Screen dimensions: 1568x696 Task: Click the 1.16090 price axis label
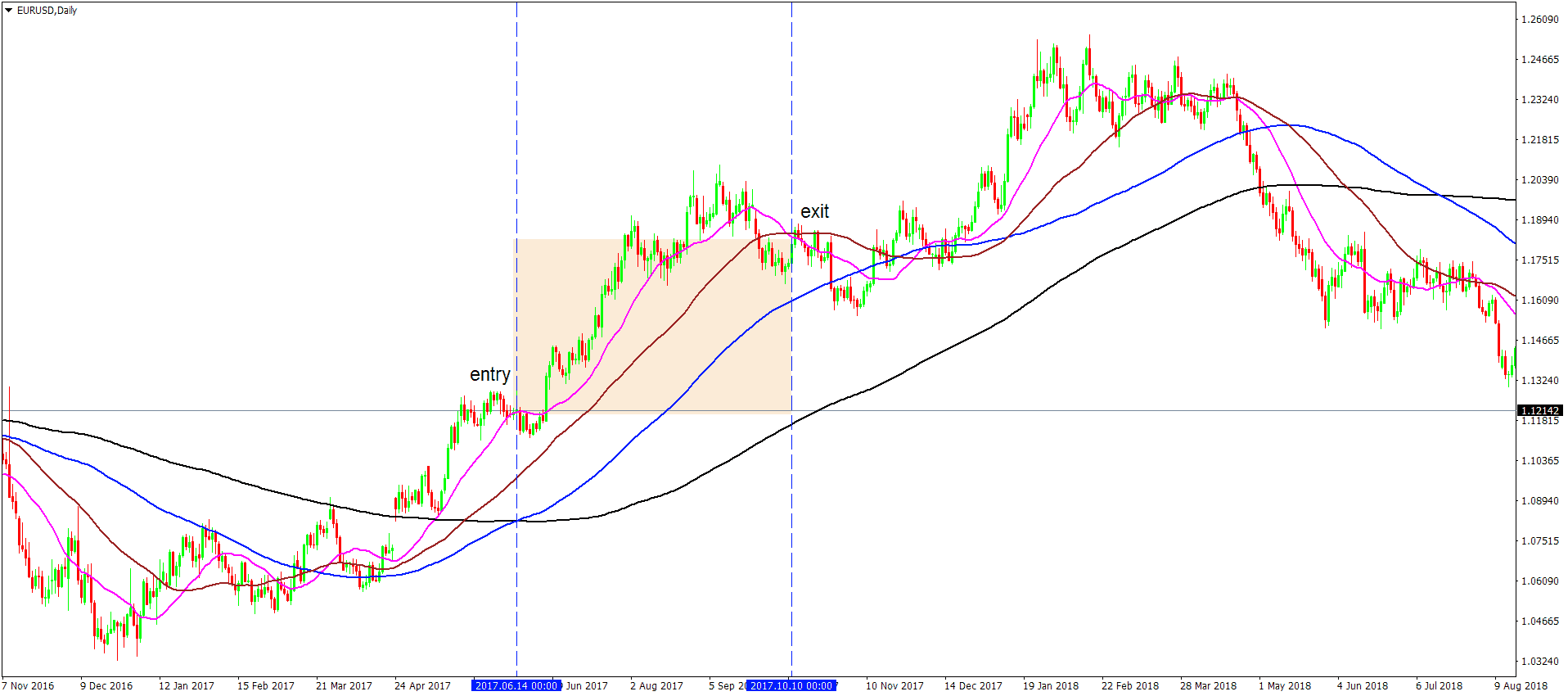coord(1539,301)
